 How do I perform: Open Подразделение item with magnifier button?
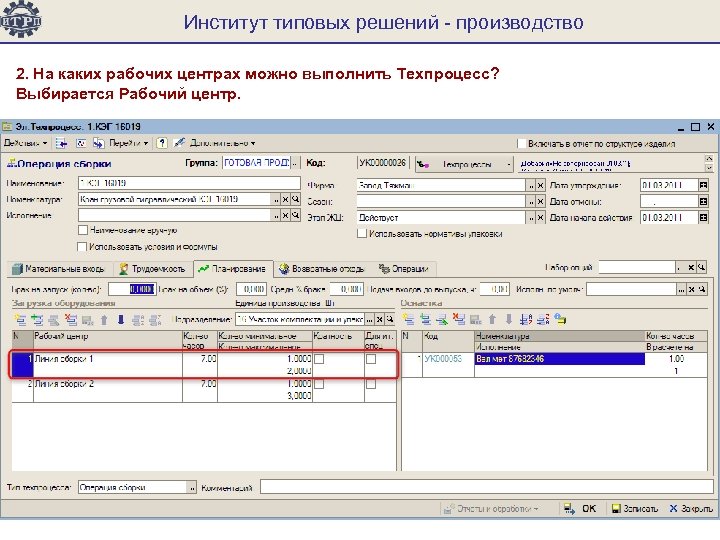390,319
